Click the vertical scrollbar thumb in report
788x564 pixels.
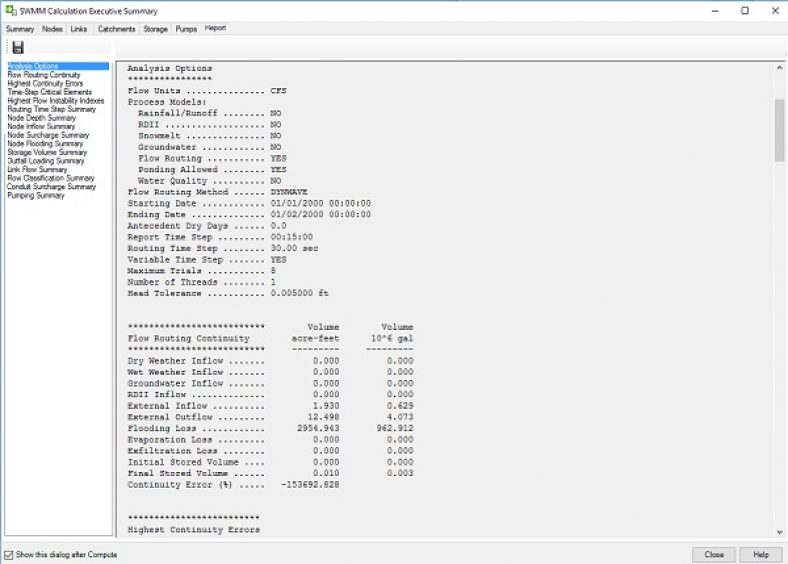(779, 130)
